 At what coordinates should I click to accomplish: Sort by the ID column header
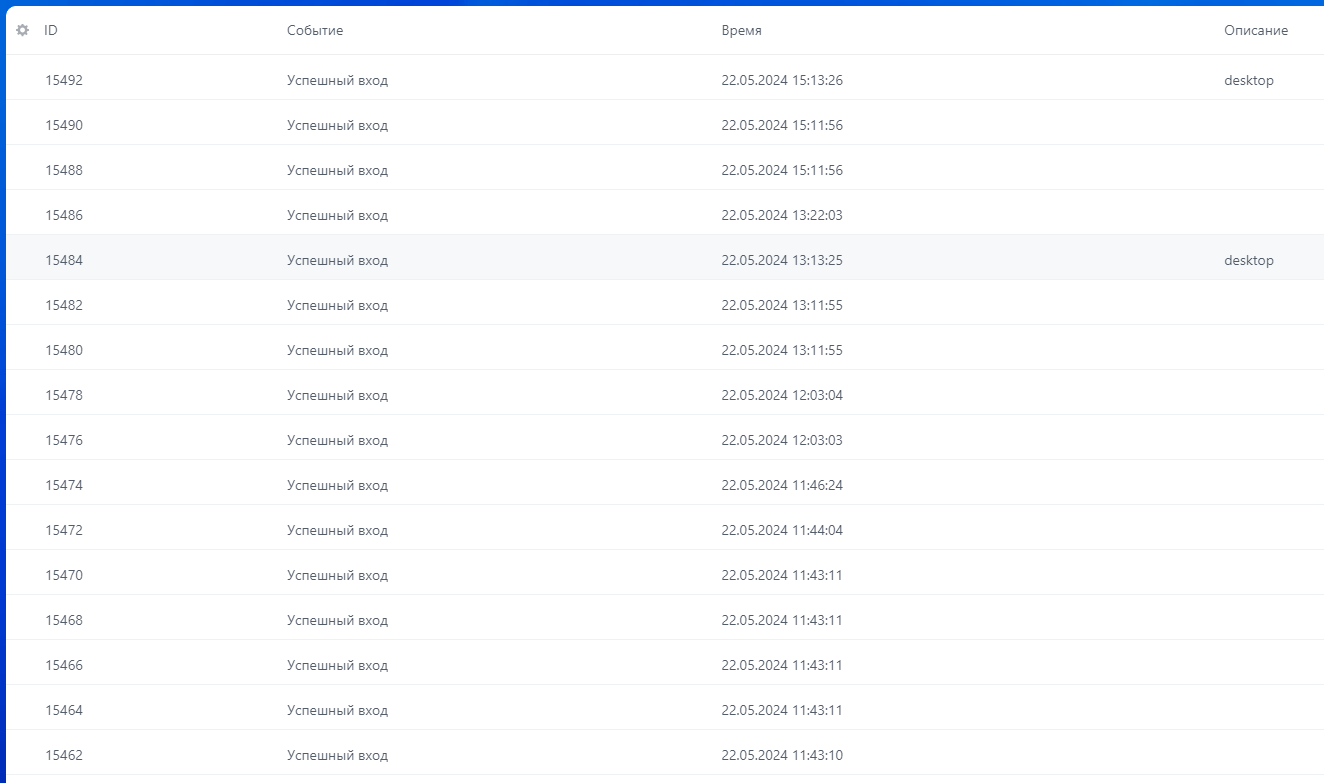click(51, 31)
